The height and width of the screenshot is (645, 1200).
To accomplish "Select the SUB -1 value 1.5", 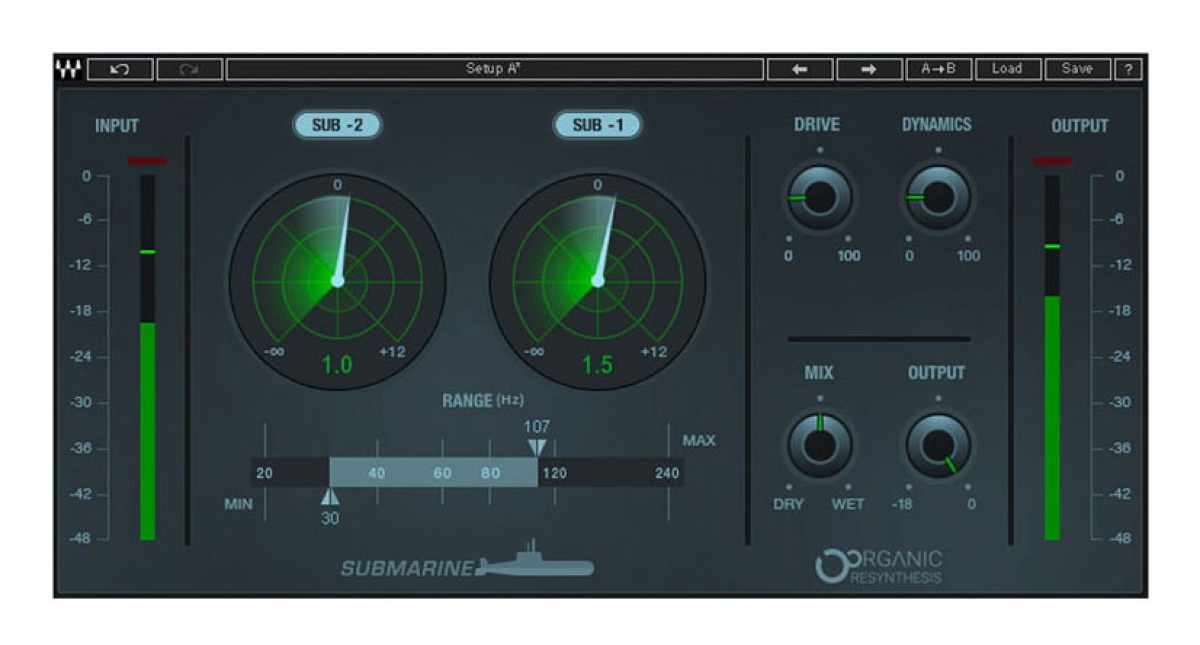I will pyautogui.click(x=597, y=365).
